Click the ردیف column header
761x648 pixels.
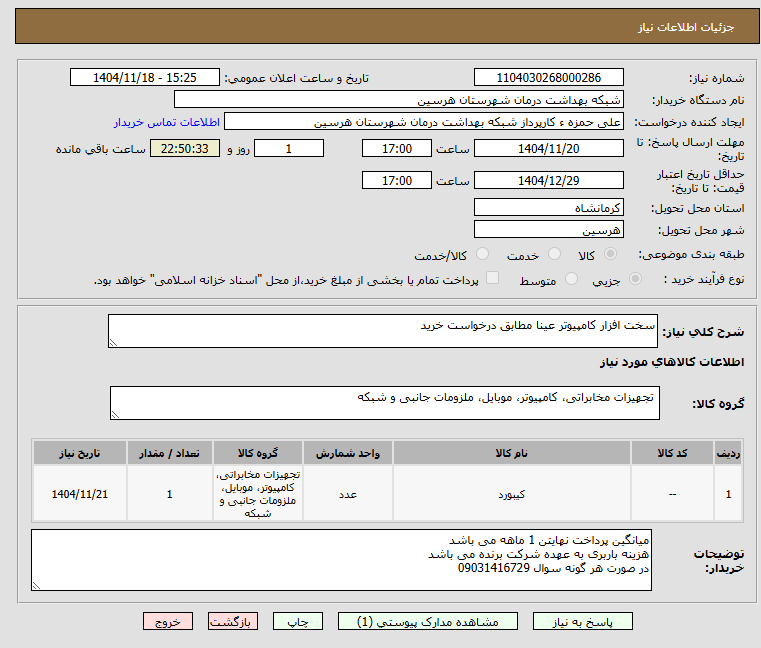728,453
